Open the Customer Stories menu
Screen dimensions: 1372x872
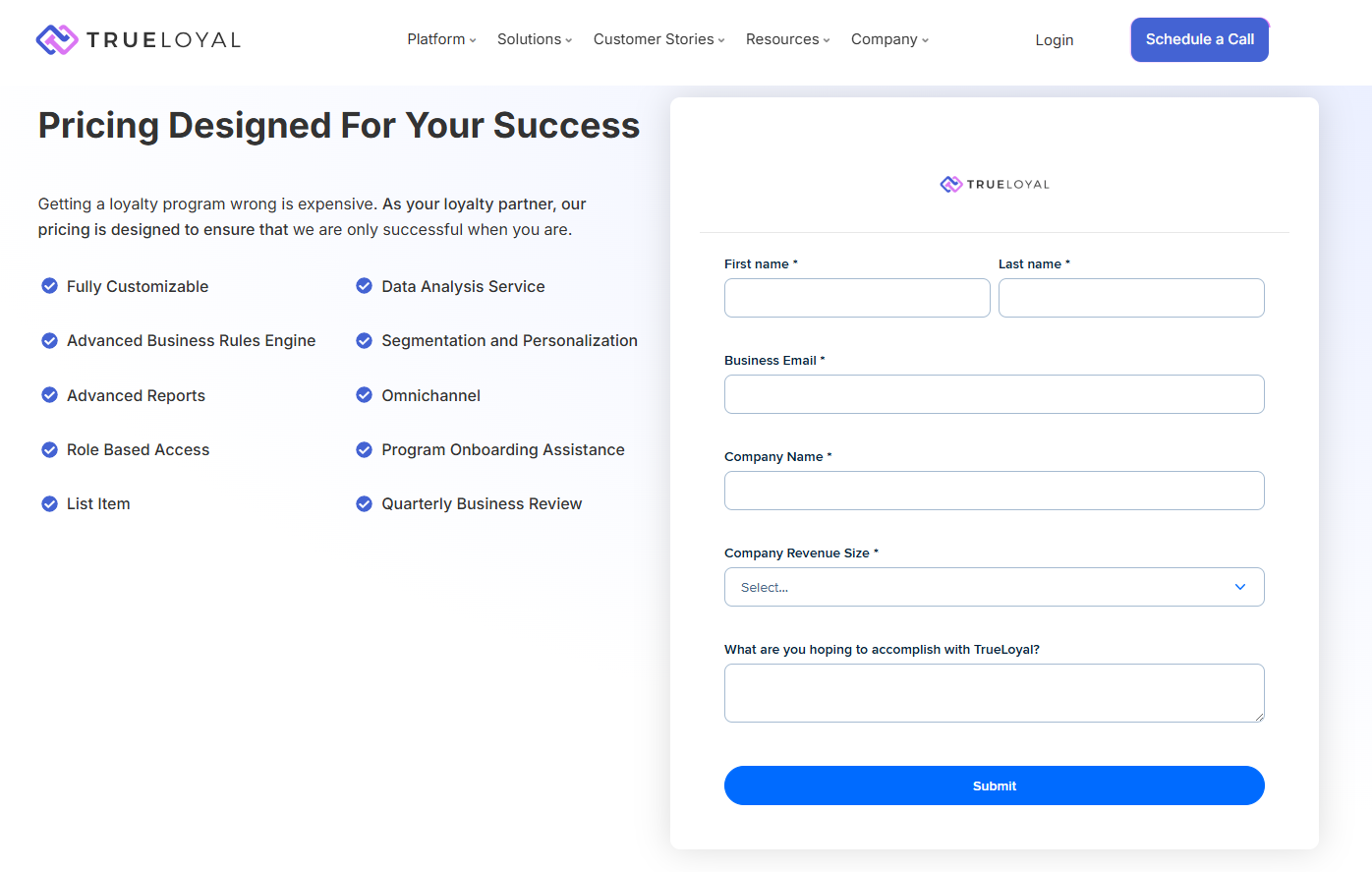pyautogui.click(x=658, y=39)
